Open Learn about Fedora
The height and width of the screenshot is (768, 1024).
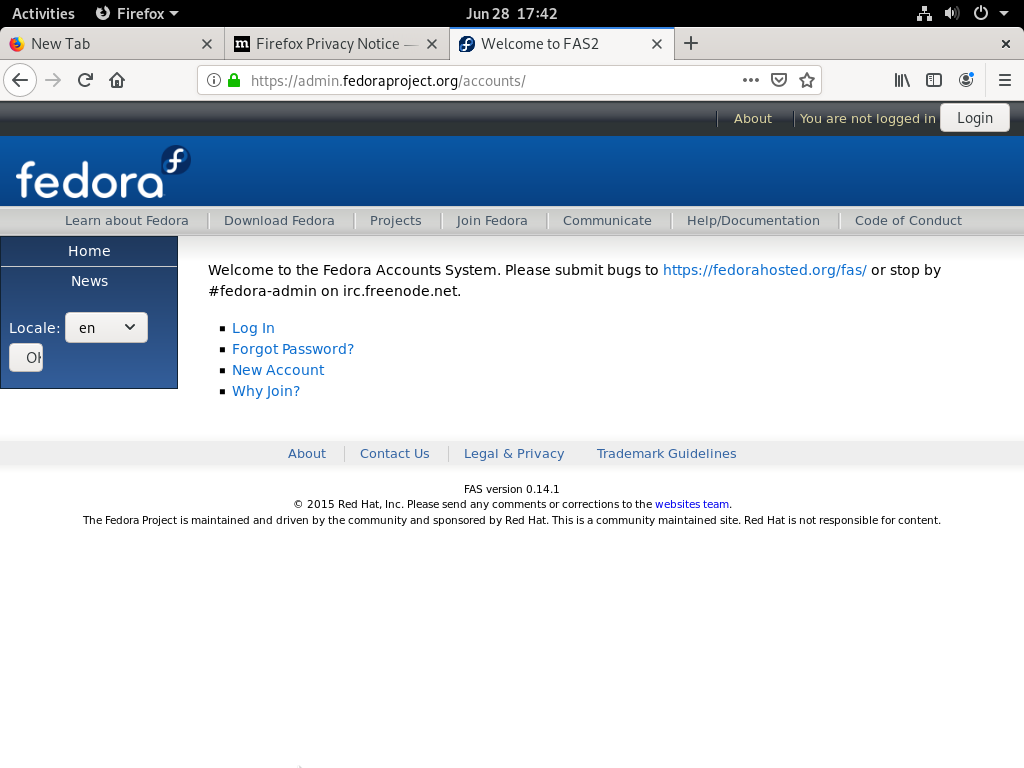click(x=127, y=221)
